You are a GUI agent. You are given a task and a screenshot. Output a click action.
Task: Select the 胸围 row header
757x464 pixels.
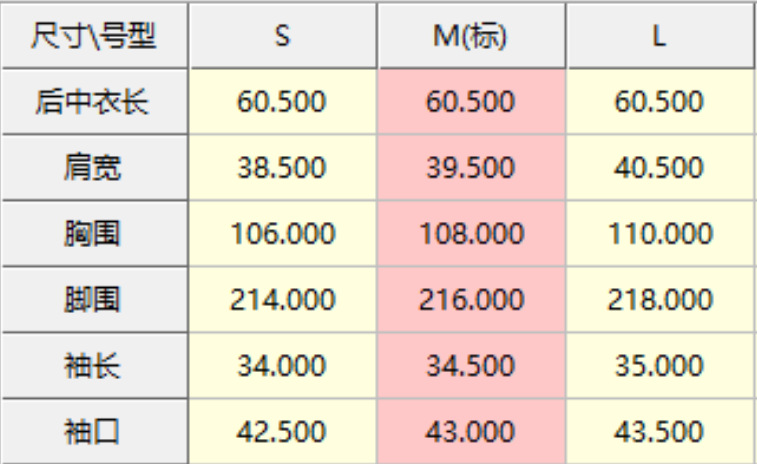pos(94,234)
